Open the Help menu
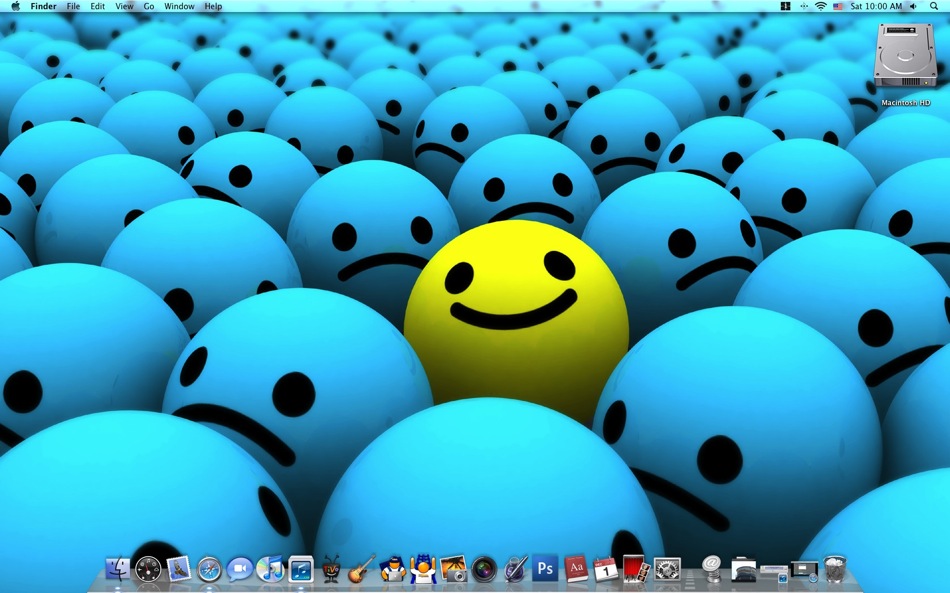 [213, 6]
